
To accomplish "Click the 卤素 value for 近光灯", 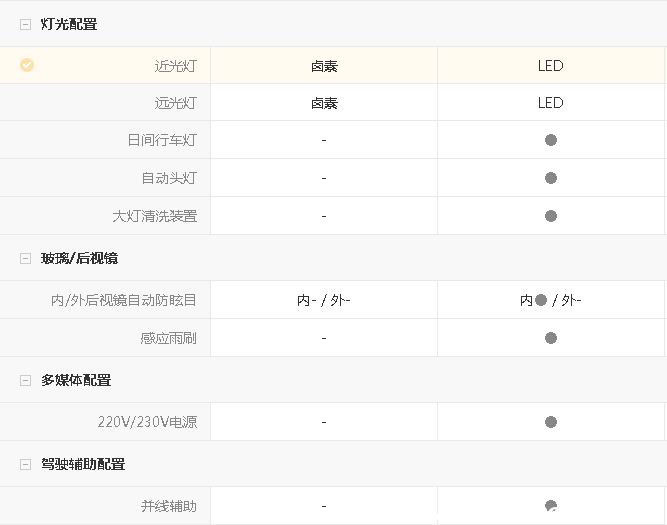I will click(324, 66).
